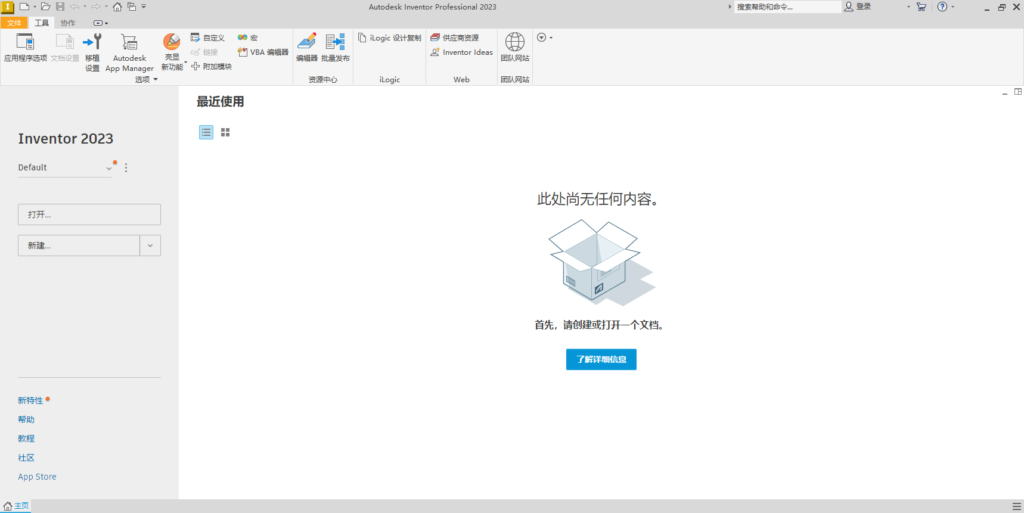The image size is (1024, 513).
Task: Switch recent files to list view
Action: tap(206, 132)
